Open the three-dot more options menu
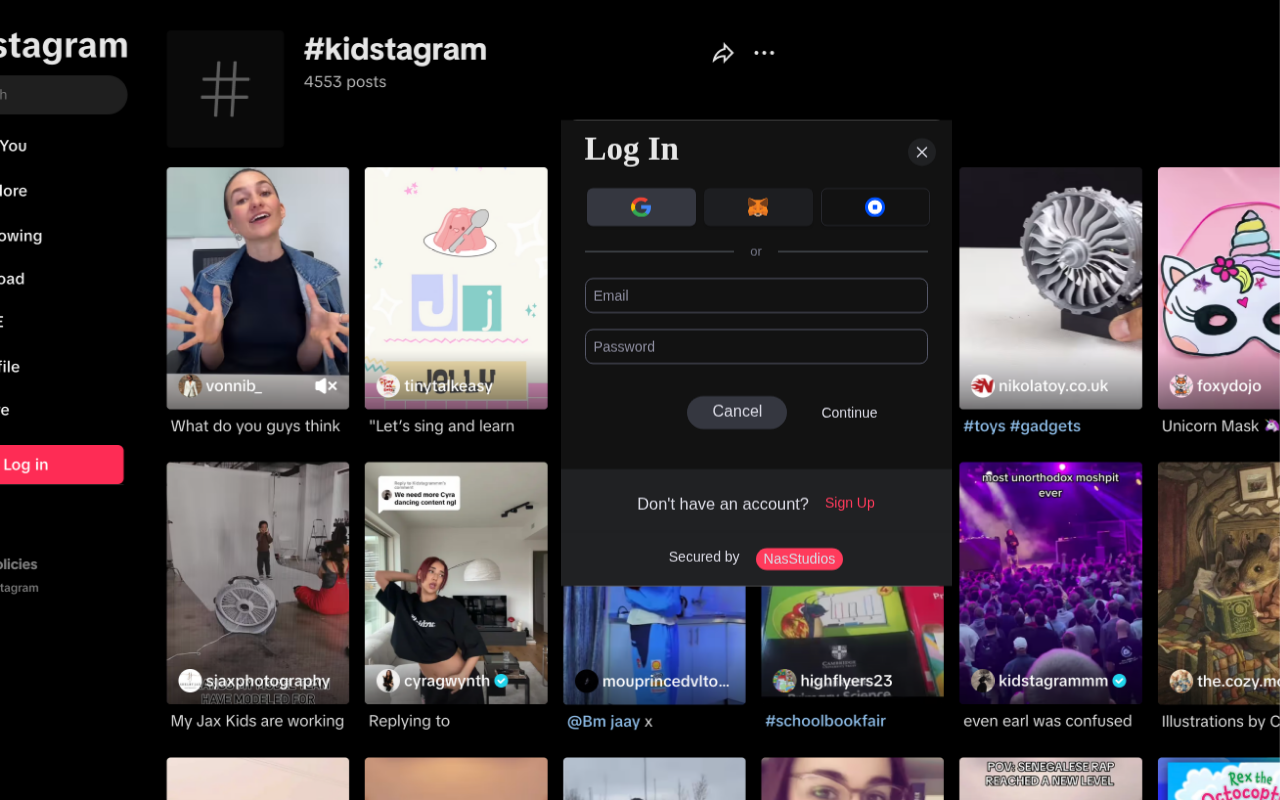Viewport: 1280px width, 800px height. (764, 53)
